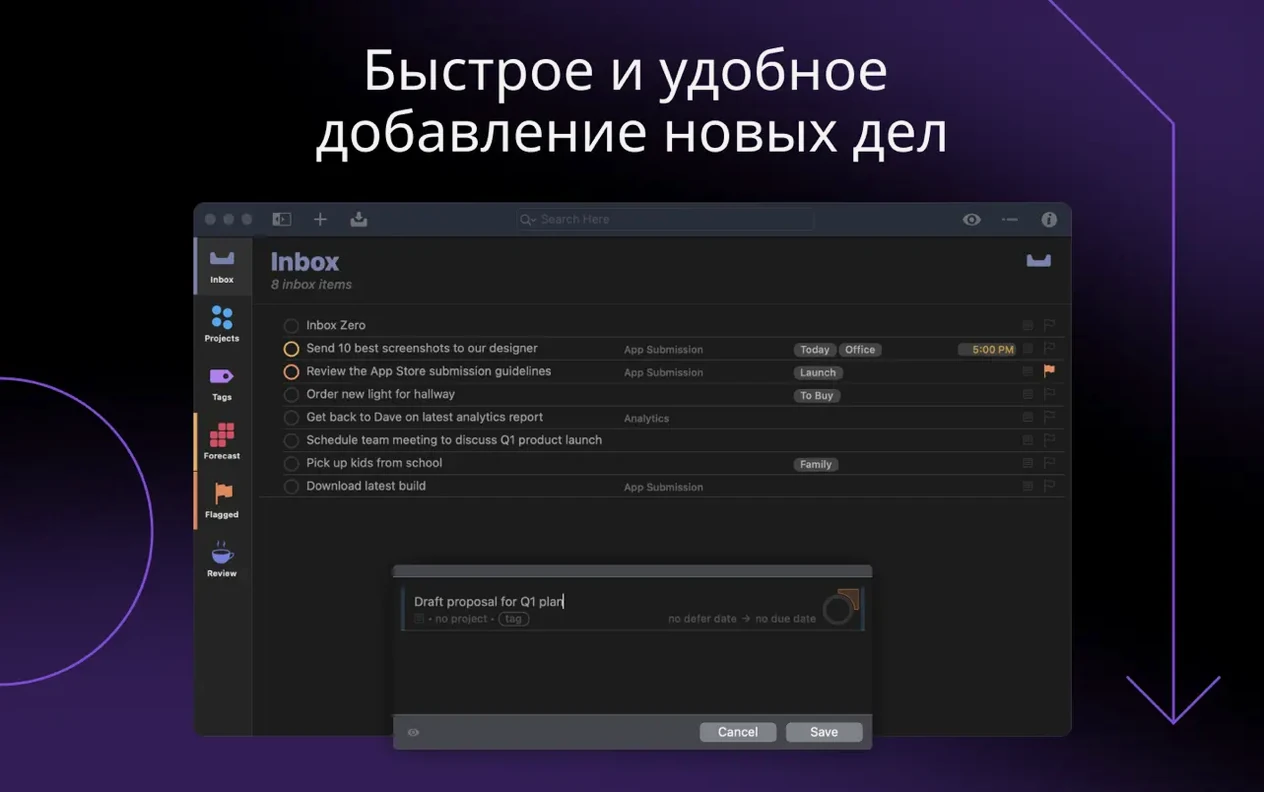Click the Search Here field
Screen dimensions: 1264x792
pyautogui.click(x=665, y=219)
